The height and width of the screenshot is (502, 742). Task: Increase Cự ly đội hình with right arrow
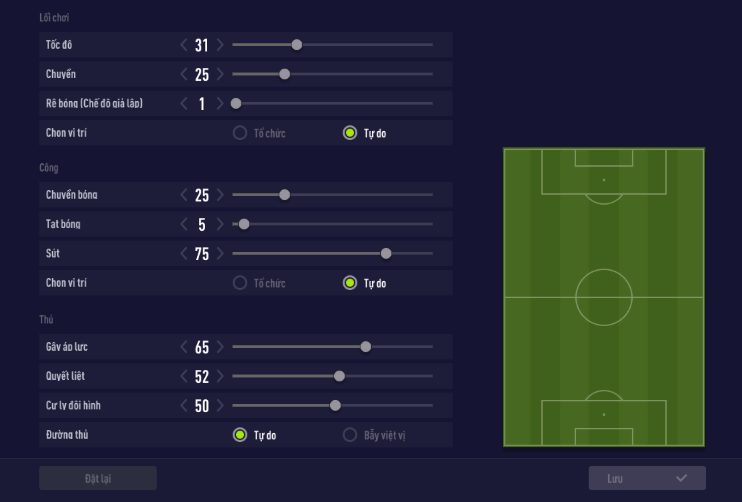click(220, 406)
